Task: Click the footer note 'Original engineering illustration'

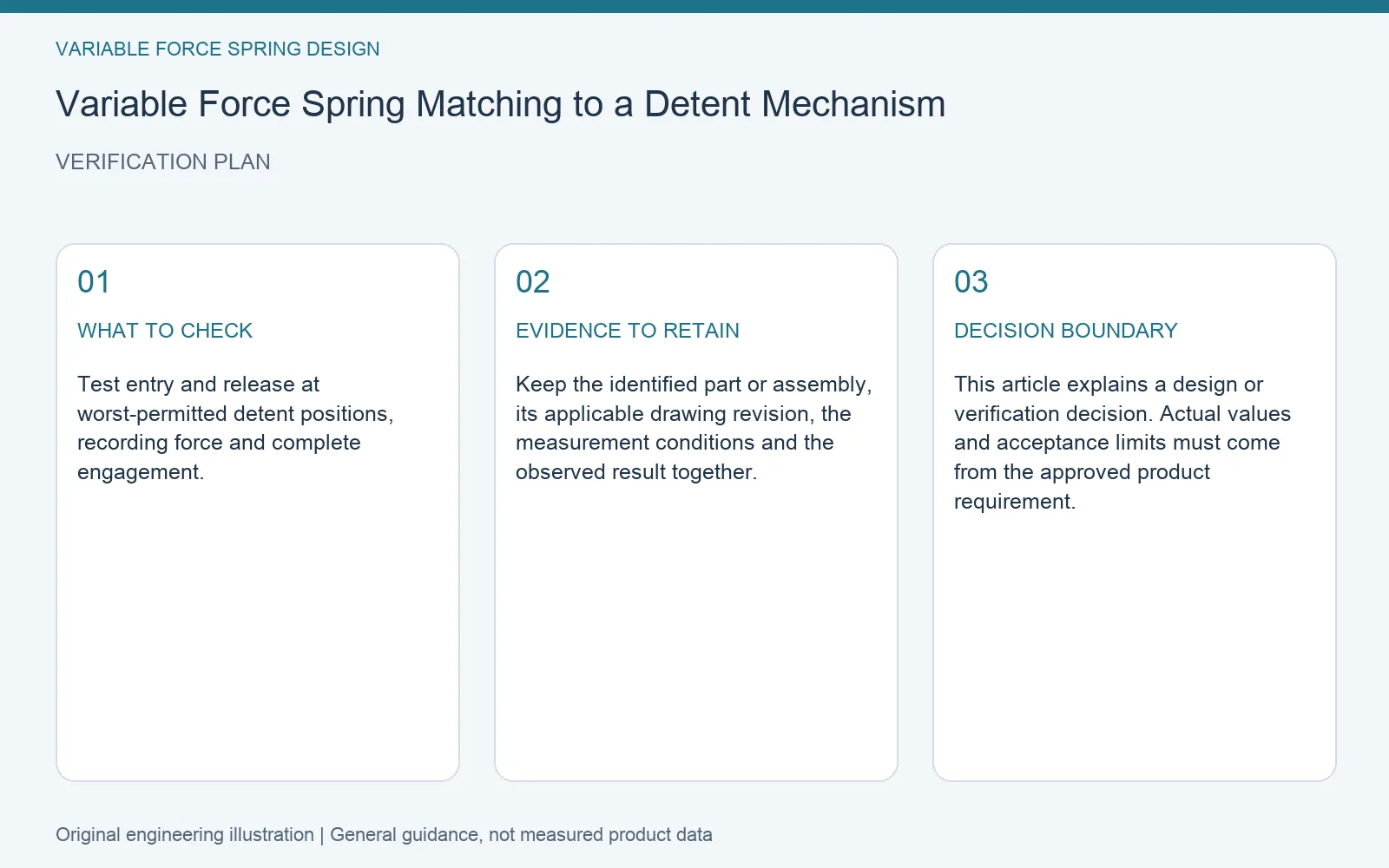Action: [x=185, y=835]
